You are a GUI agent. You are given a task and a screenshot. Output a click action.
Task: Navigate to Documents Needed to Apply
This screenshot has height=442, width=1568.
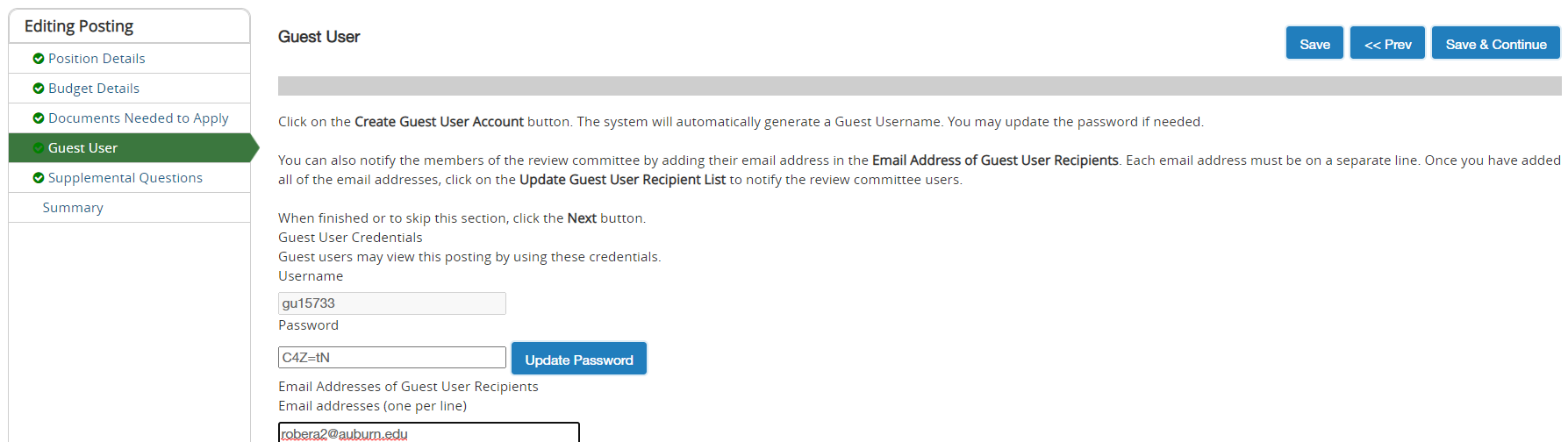pyautogui.click(x=138, y=118)
